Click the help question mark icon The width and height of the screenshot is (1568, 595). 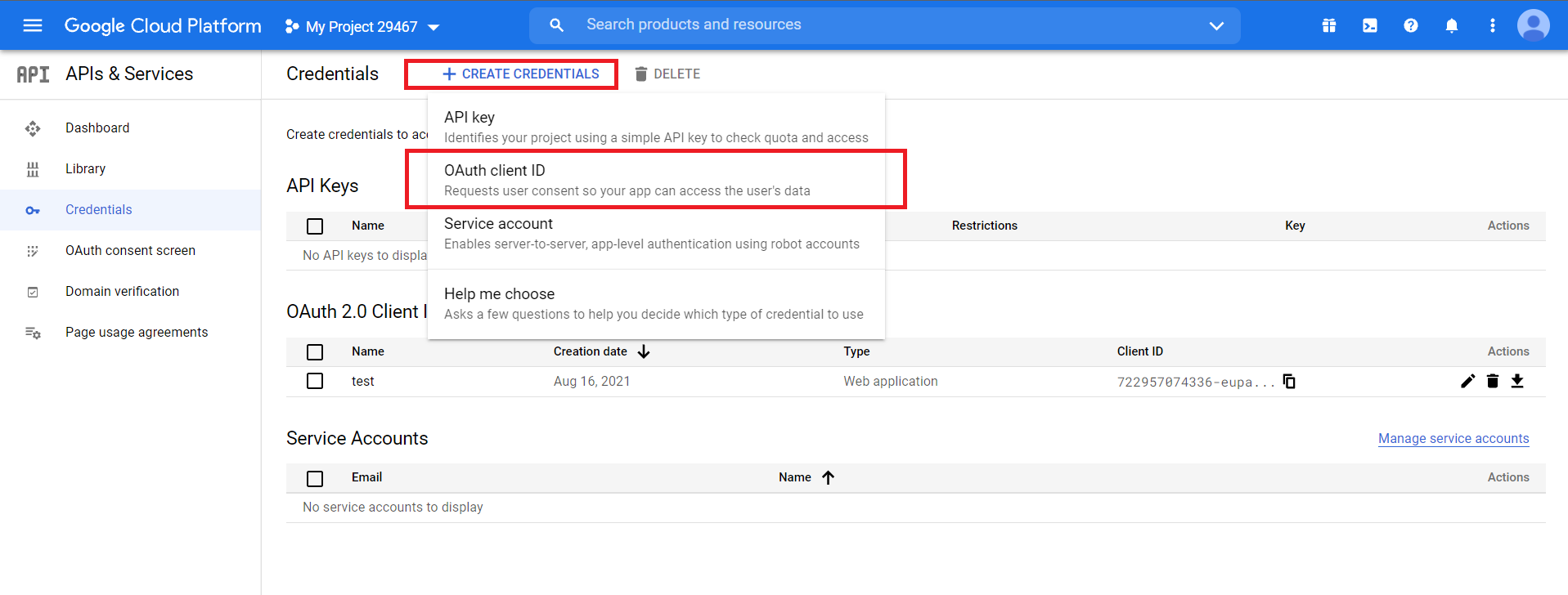point(1410,25)
